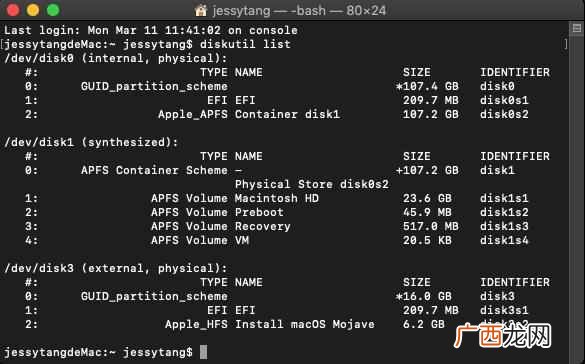Click 'Install macOS Mojave' partition name
585x364 pixels.
(304, 324)
